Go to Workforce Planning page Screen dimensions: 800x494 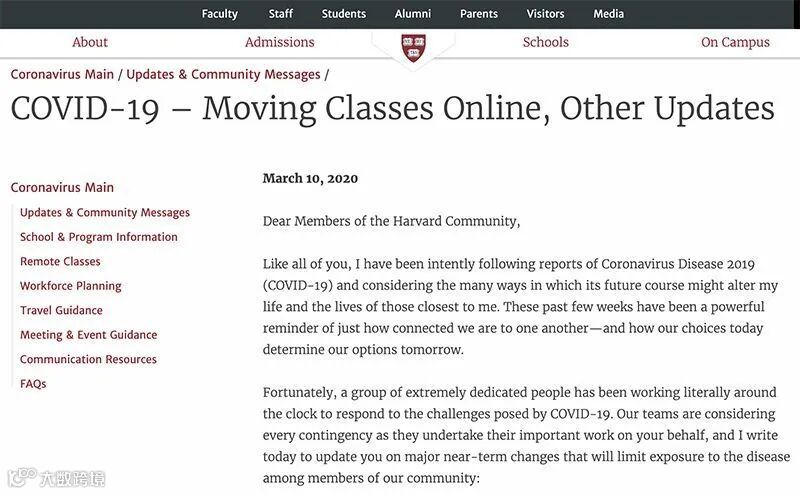(71, 286)
